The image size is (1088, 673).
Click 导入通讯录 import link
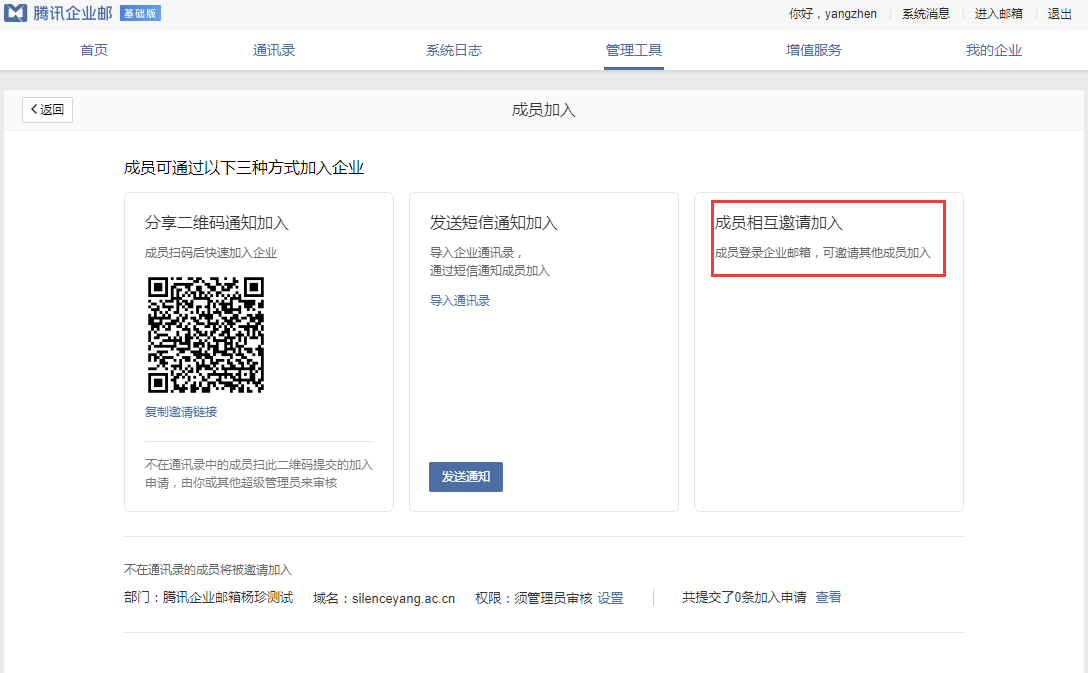click(460, 301)
